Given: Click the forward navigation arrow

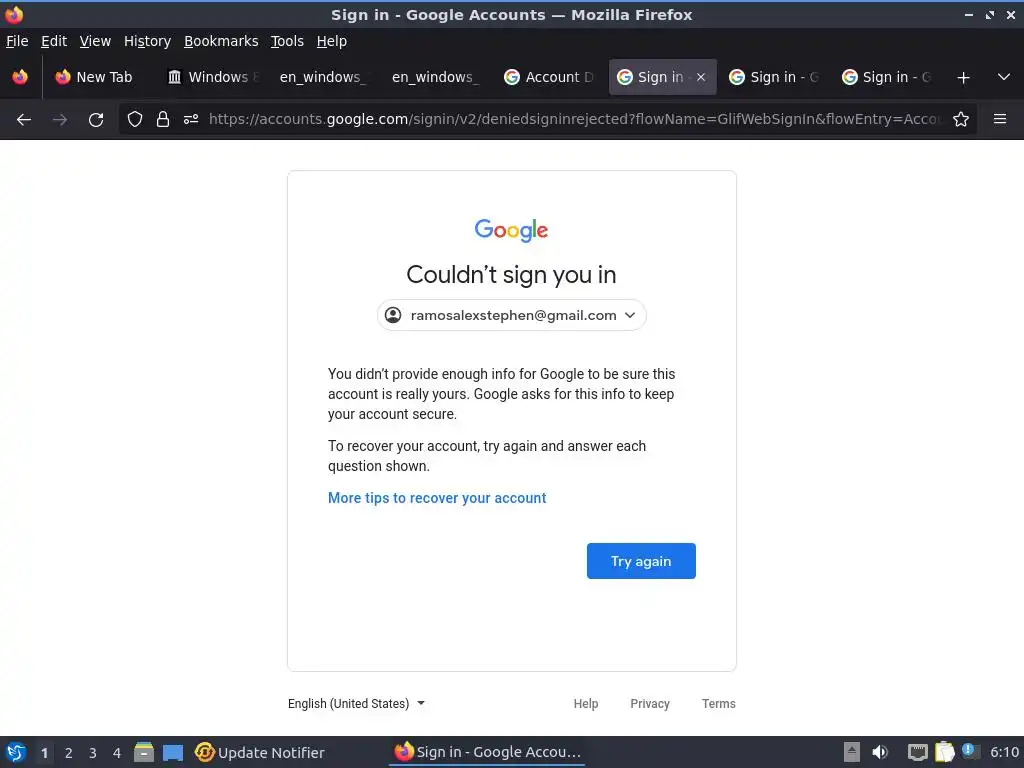Looking at the screenshot, I should 60,120.
